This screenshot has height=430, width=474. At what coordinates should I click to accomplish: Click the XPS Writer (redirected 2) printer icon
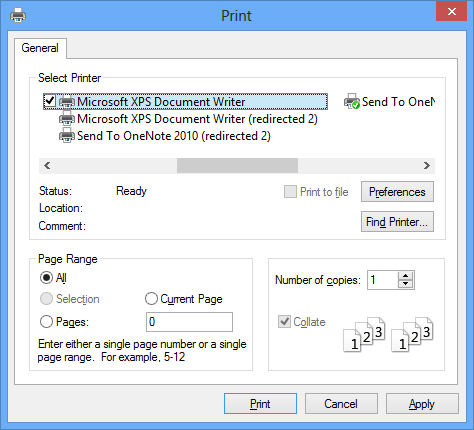click(x=67, y=118)
